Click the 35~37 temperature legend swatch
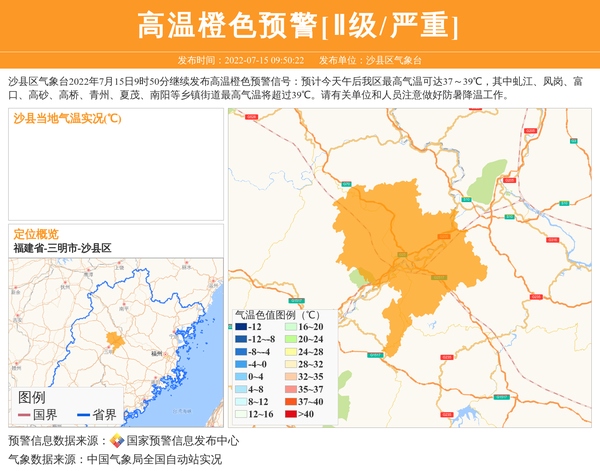 pos(289,389)
